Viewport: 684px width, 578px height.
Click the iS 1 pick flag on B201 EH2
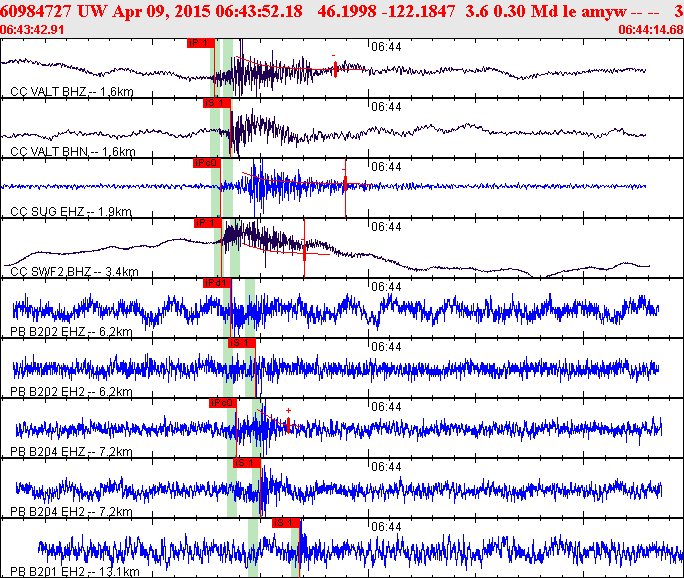point(286,523)
